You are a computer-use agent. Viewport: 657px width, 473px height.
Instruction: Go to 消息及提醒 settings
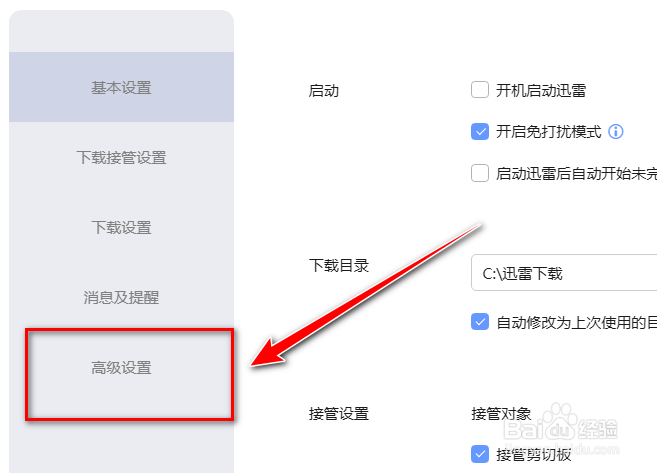coord(122,297)
